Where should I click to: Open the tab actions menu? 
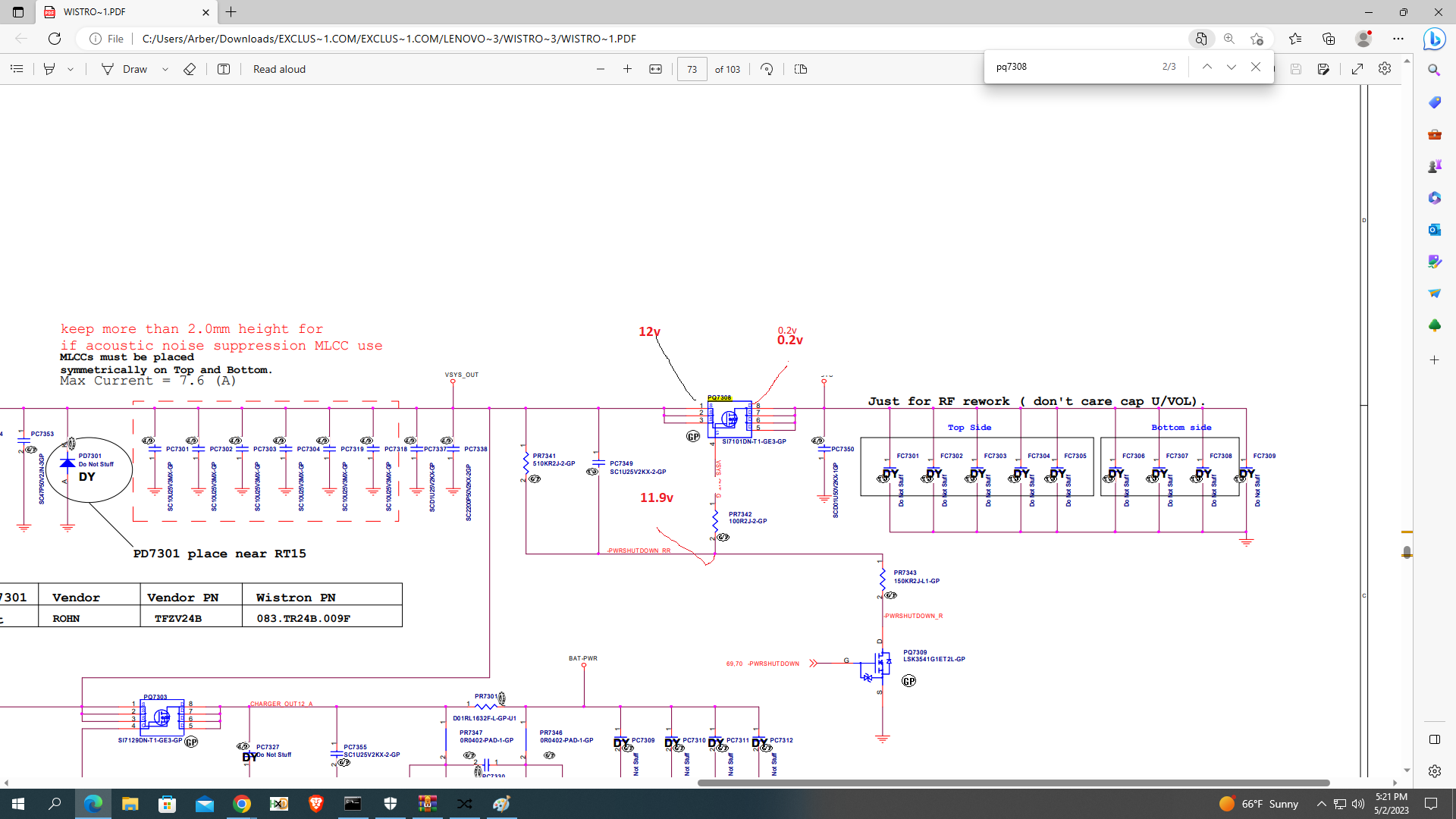pyautogui.click(x=18, y=12)
